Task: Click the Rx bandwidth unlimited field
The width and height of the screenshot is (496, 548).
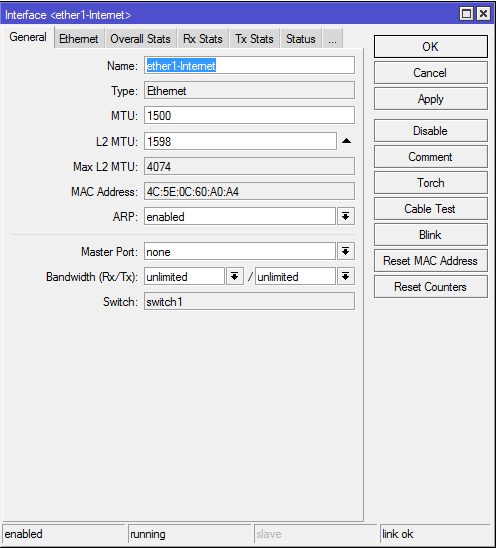Action: 184,276
